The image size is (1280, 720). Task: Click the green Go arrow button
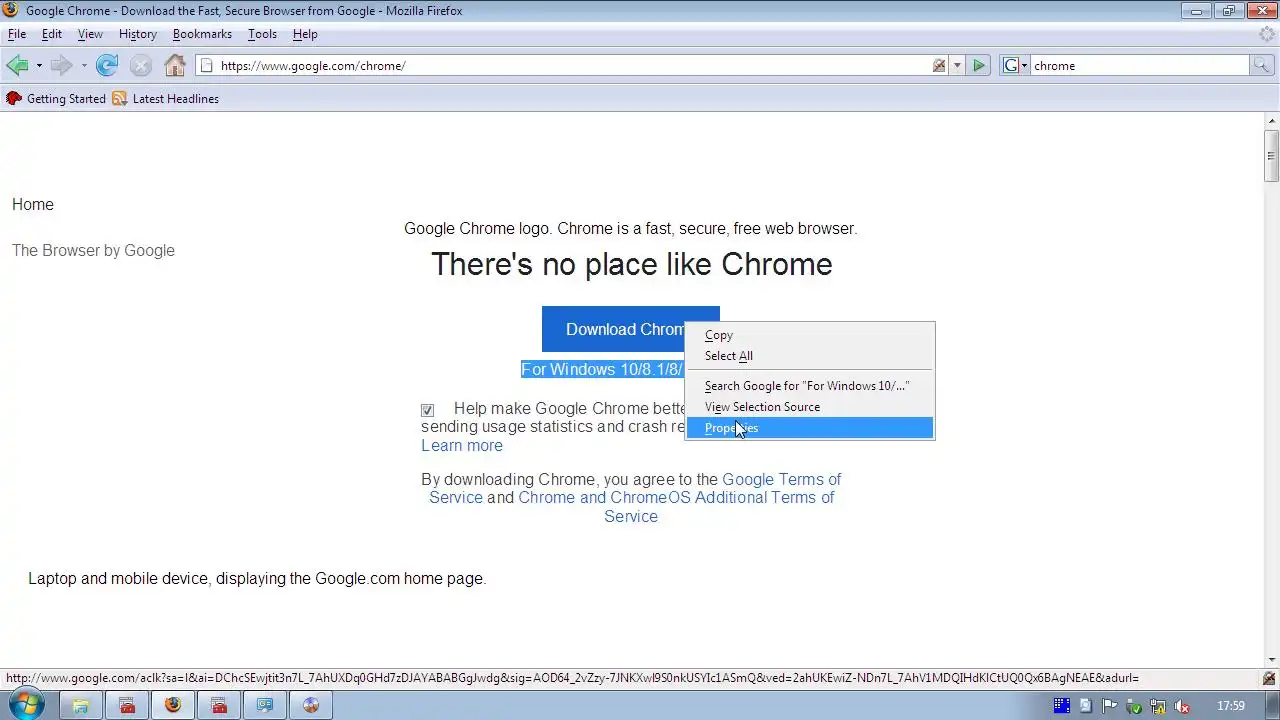(x=979, y=66)
